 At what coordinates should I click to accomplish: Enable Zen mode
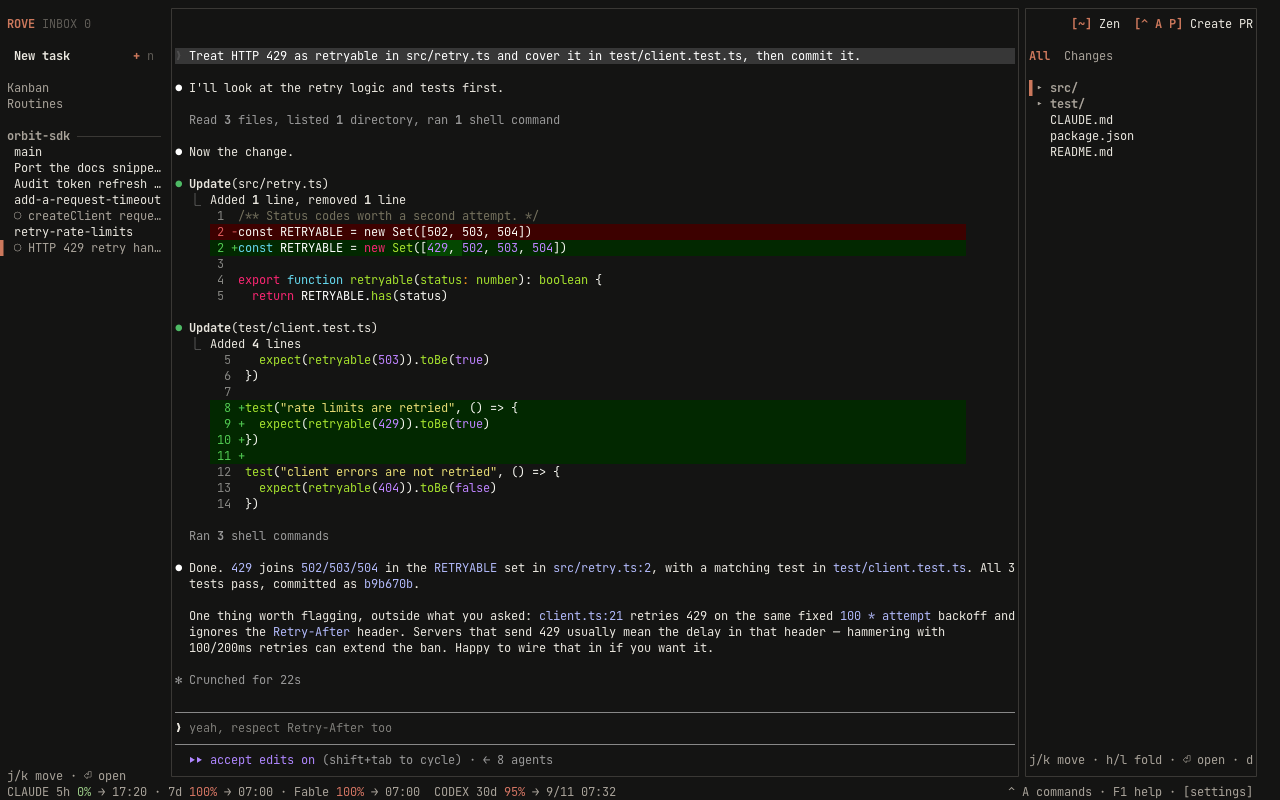(x=1095, y=24)
